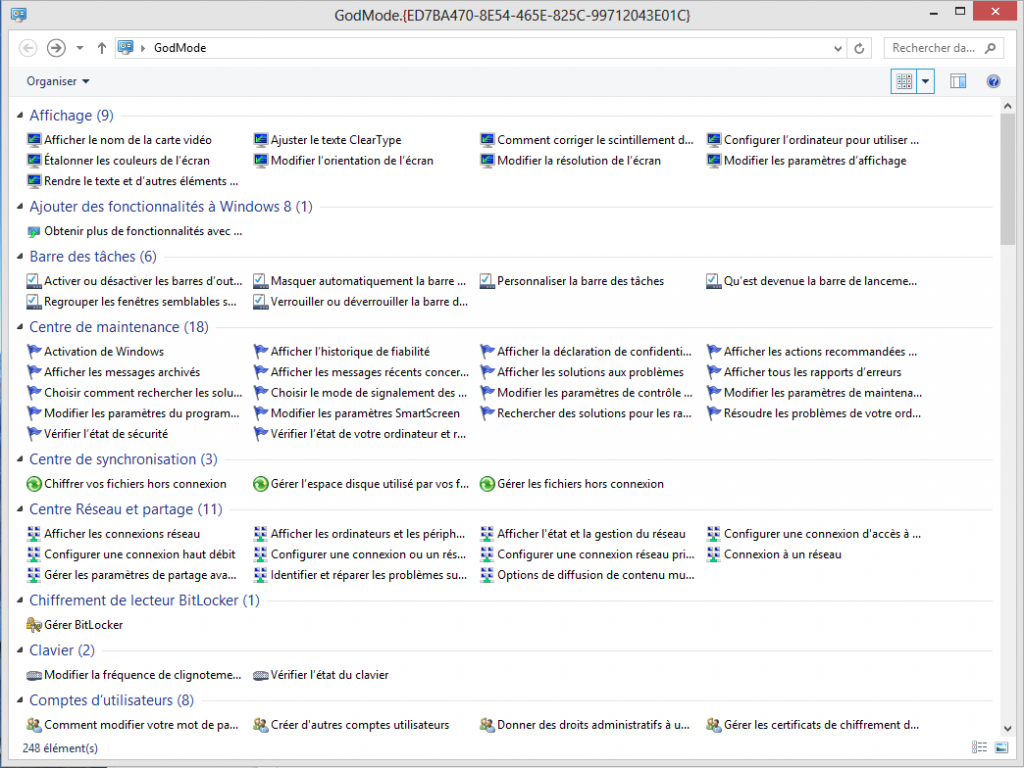
Task: Open recent locations dropdown arrow
Action: [80, 48]
